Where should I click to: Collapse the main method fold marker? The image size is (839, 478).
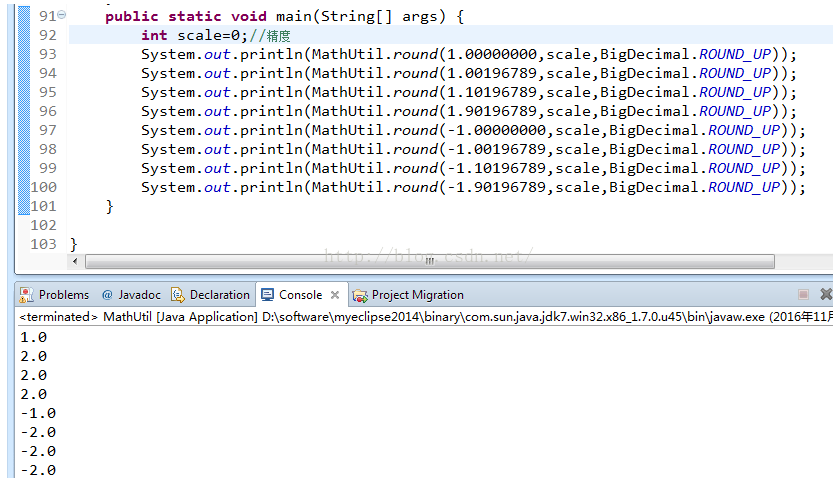tap(62, 15)
